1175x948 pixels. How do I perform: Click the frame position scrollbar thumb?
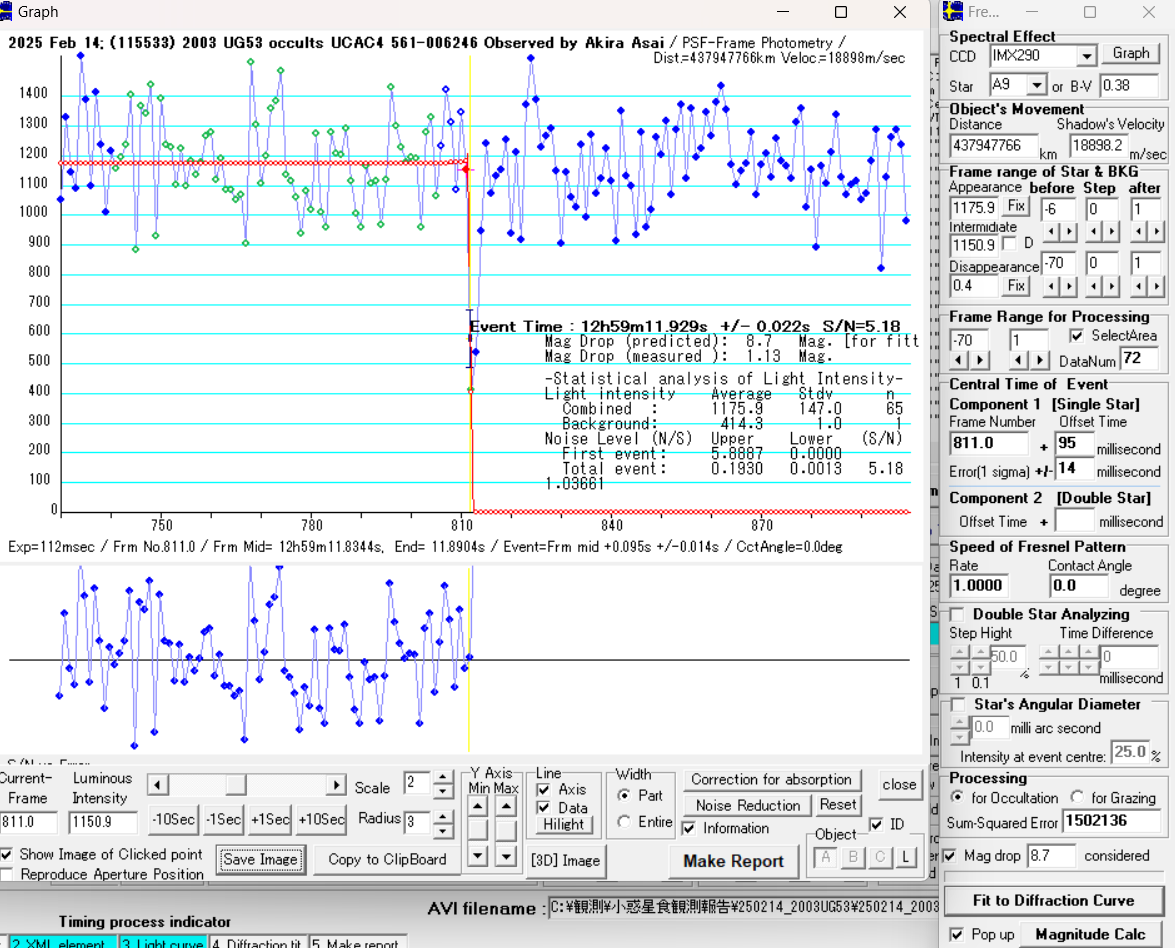click(235, 785)
